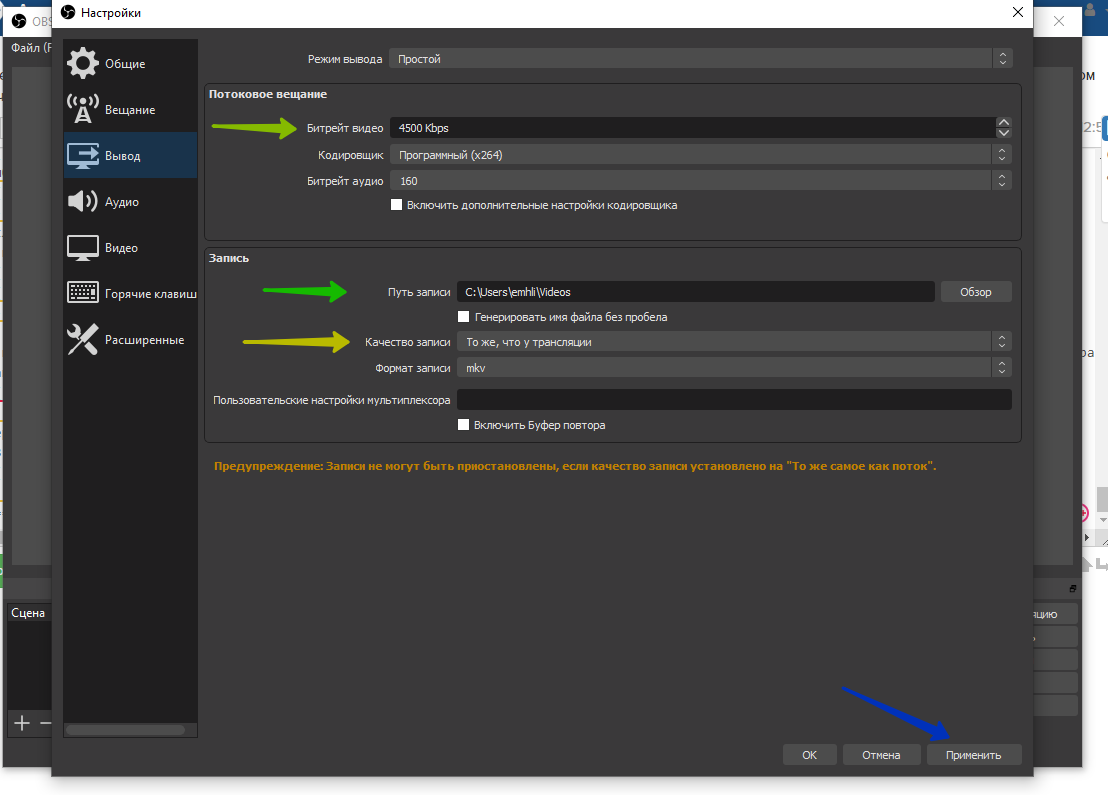The width and height of the screenshot is (1108, 795).
Task: Expand the Режим вывода dropdown
Action: (x=700, y=59)
